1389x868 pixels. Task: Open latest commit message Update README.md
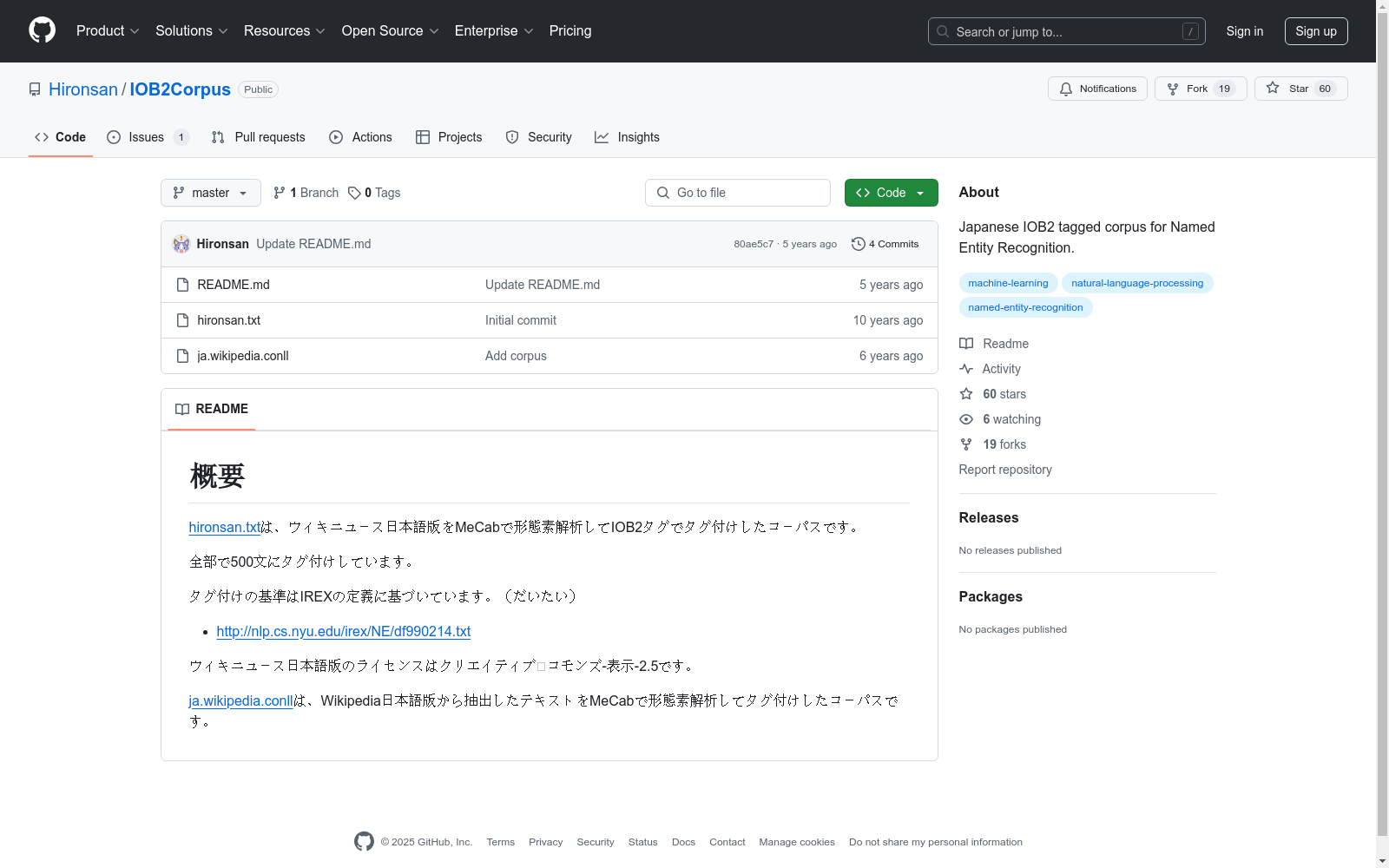313,244
